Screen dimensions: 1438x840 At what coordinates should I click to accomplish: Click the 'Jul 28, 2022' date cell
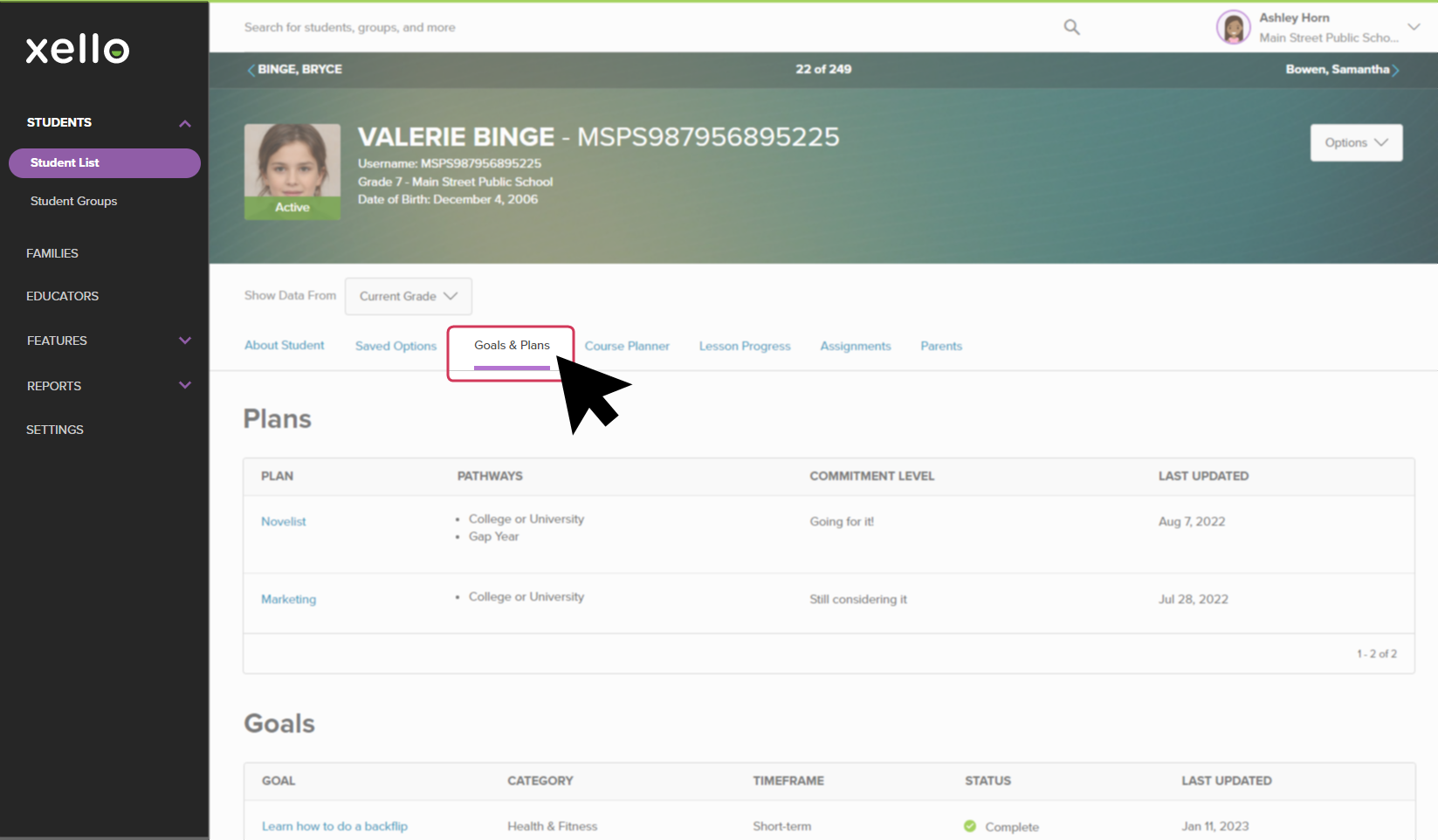[x=1194, y=599]
